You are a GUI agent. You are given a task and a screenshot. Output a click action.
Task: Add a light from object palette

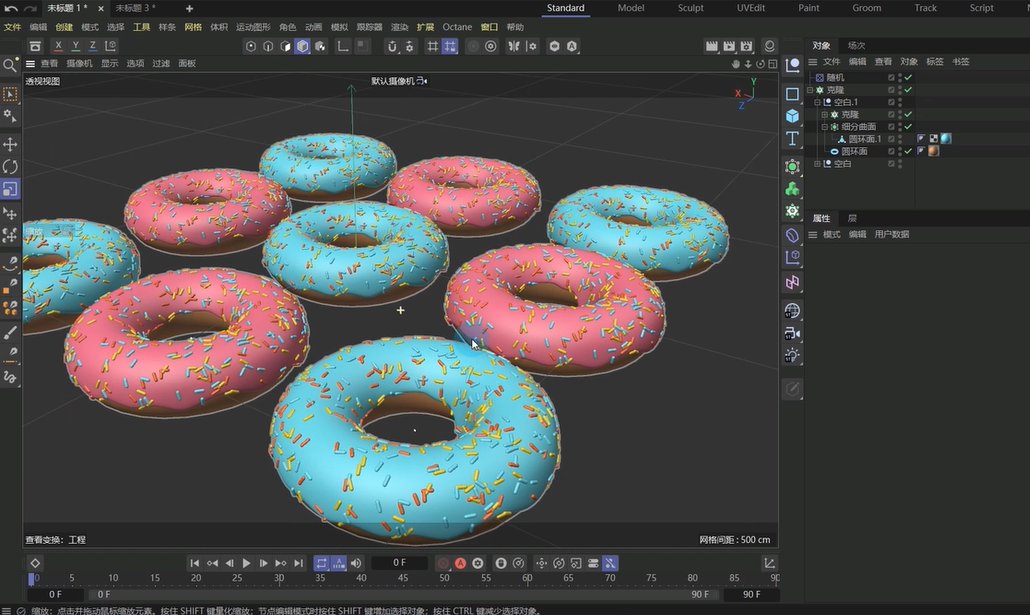pos(792,356)
